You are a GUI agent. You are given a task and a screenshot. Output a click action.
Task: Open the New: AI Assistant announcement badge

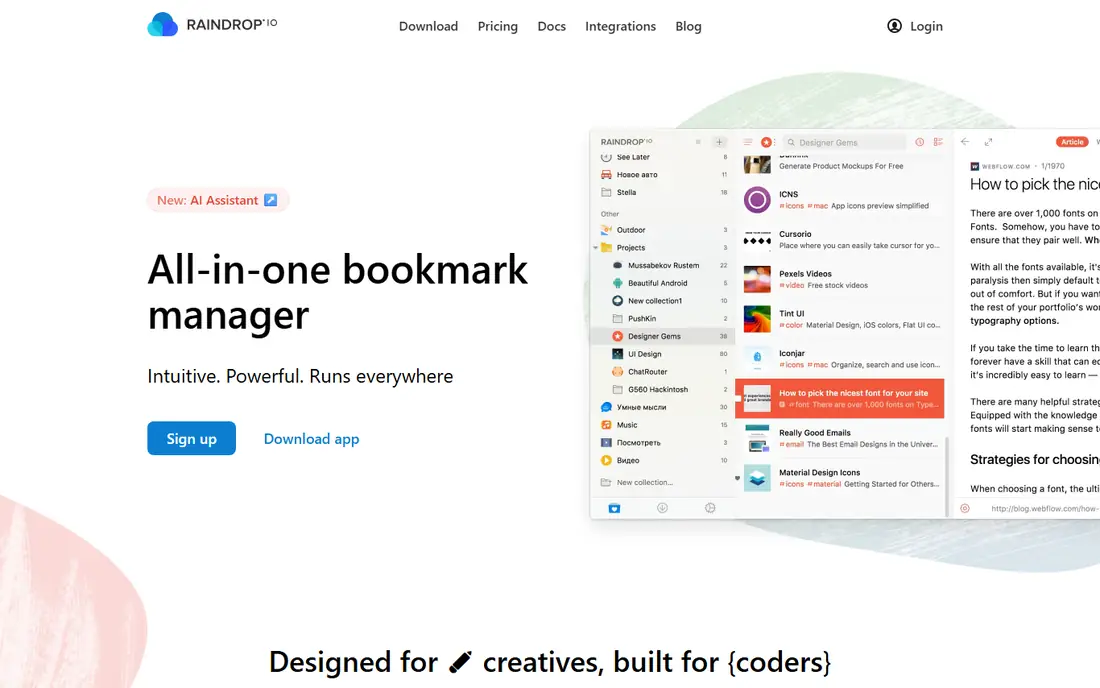(217, 201)
